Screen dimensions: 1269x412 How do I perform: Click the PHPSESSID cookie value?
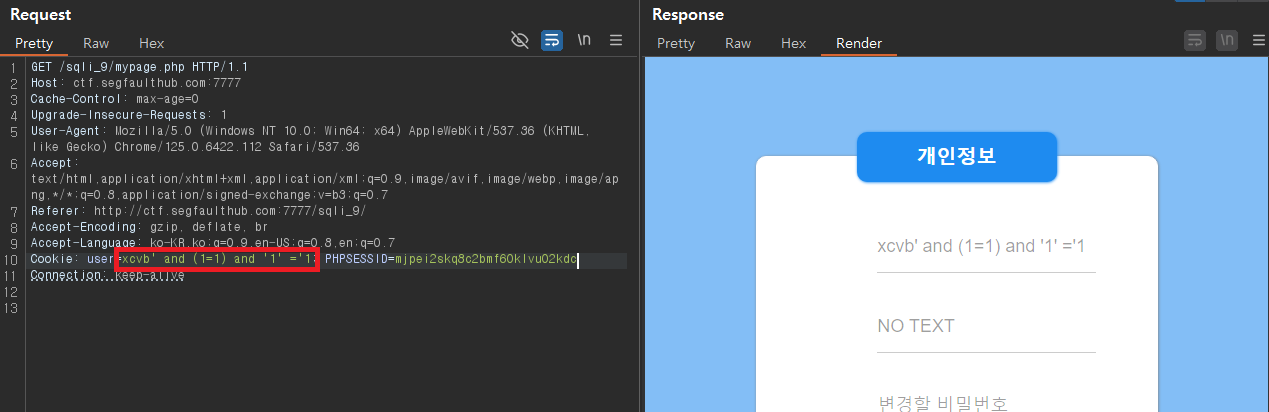pyautogui.click(x=485, y=260)
